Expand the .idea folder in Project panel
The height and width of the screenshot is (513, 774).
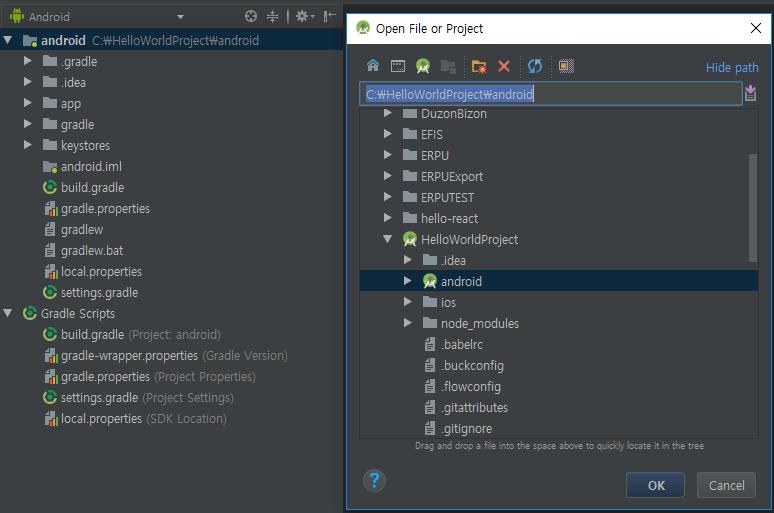point(28,82)
